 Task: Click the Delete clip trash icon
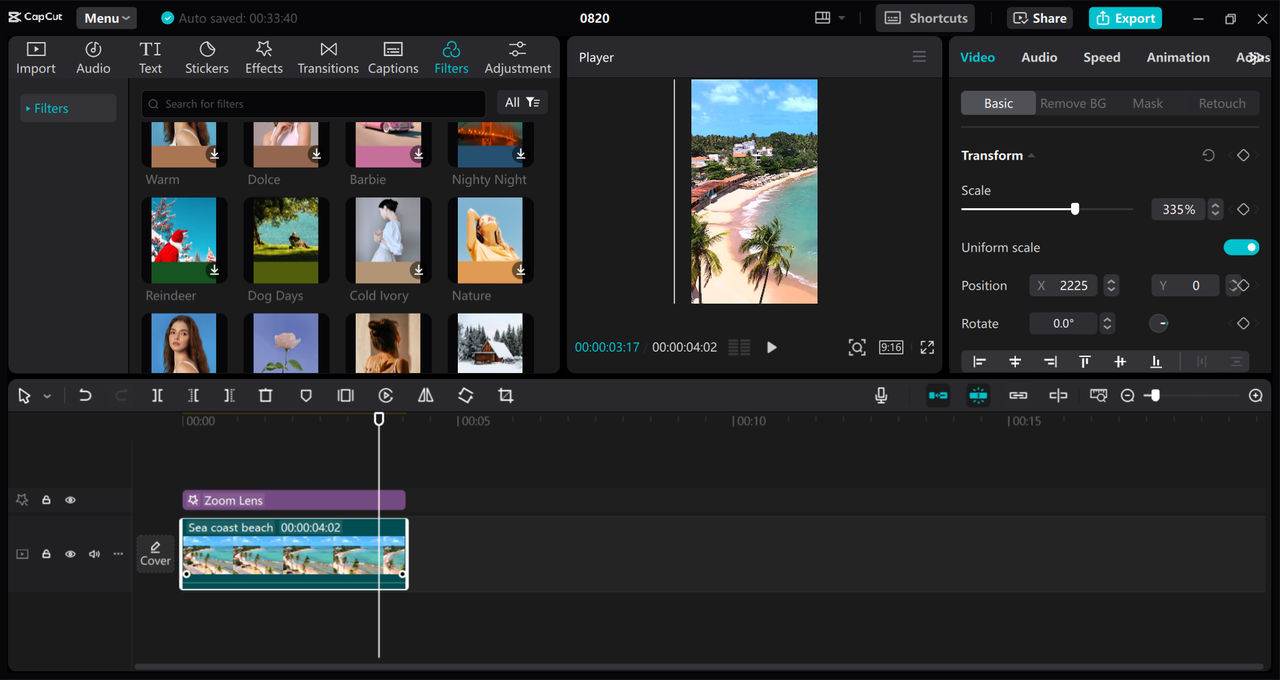tap(265, 396)
